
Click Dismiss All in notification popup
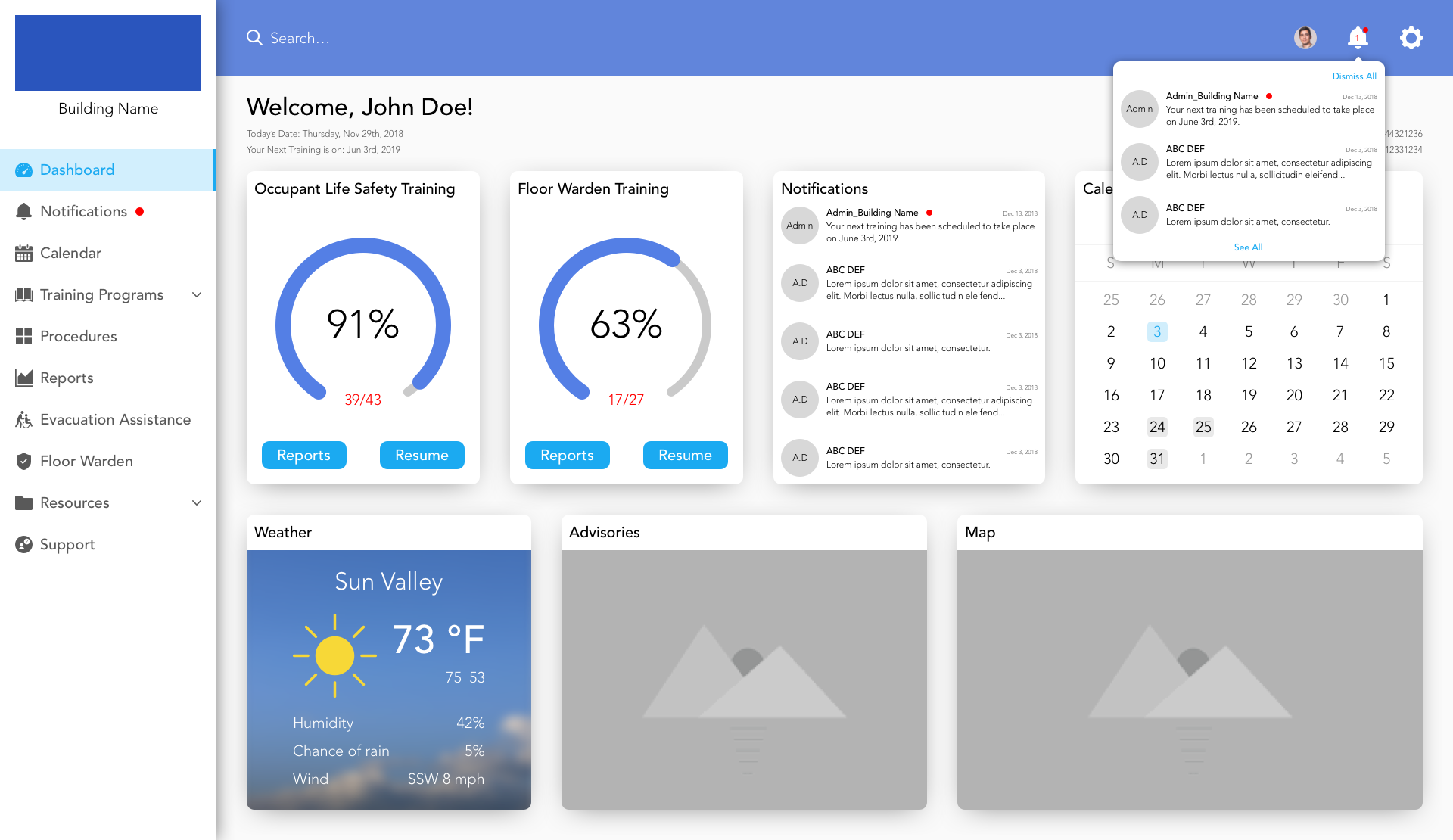tap(1354, 76)
